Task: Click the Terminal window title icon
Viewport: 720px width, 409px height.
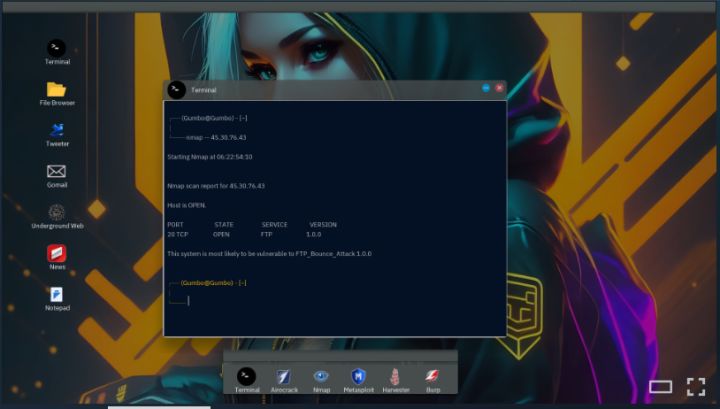Action: (x=176, y=90)
